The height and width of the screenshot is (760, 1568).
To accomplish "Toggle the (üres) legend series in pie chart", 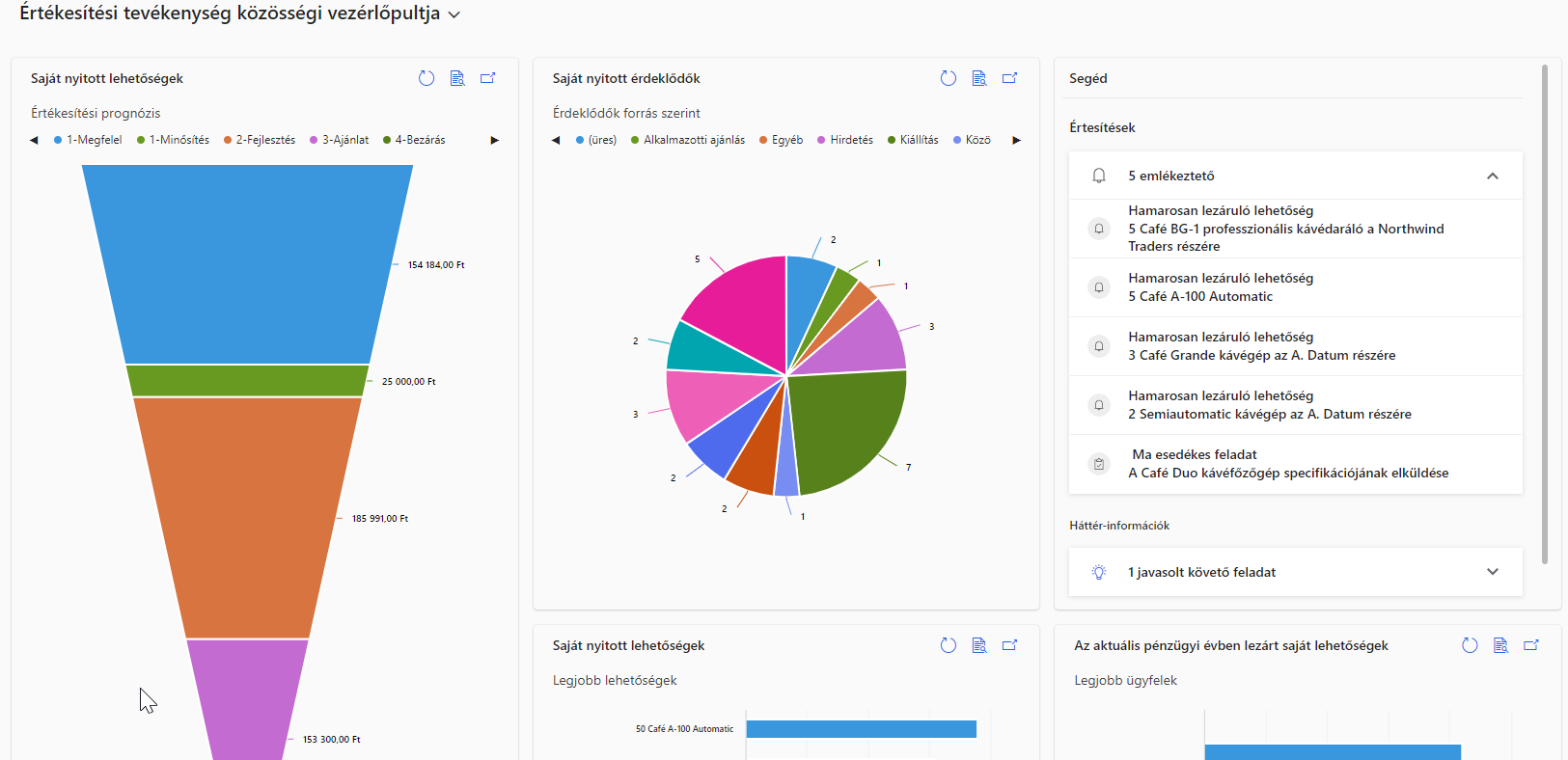I will pos(596,140).
